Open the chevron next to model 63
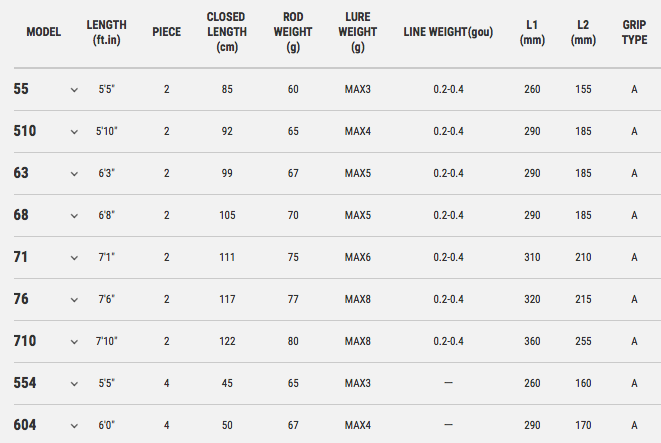The width and height of the screenshot is (661, 443). click(74, 174)
